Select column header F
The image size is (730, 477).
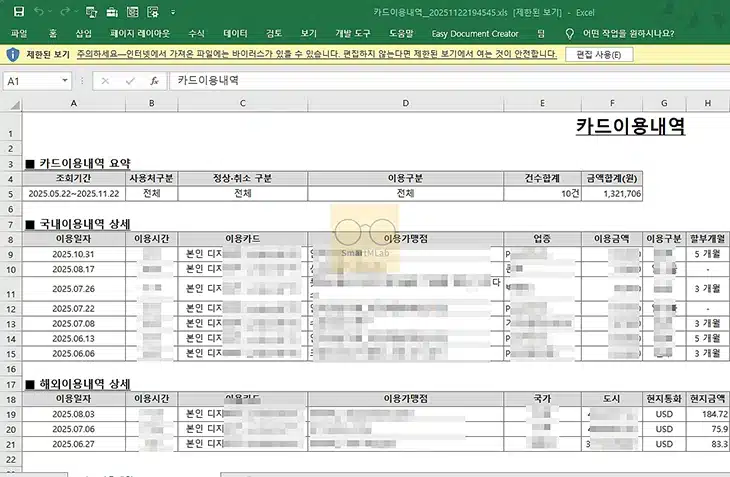click(612, 104)
